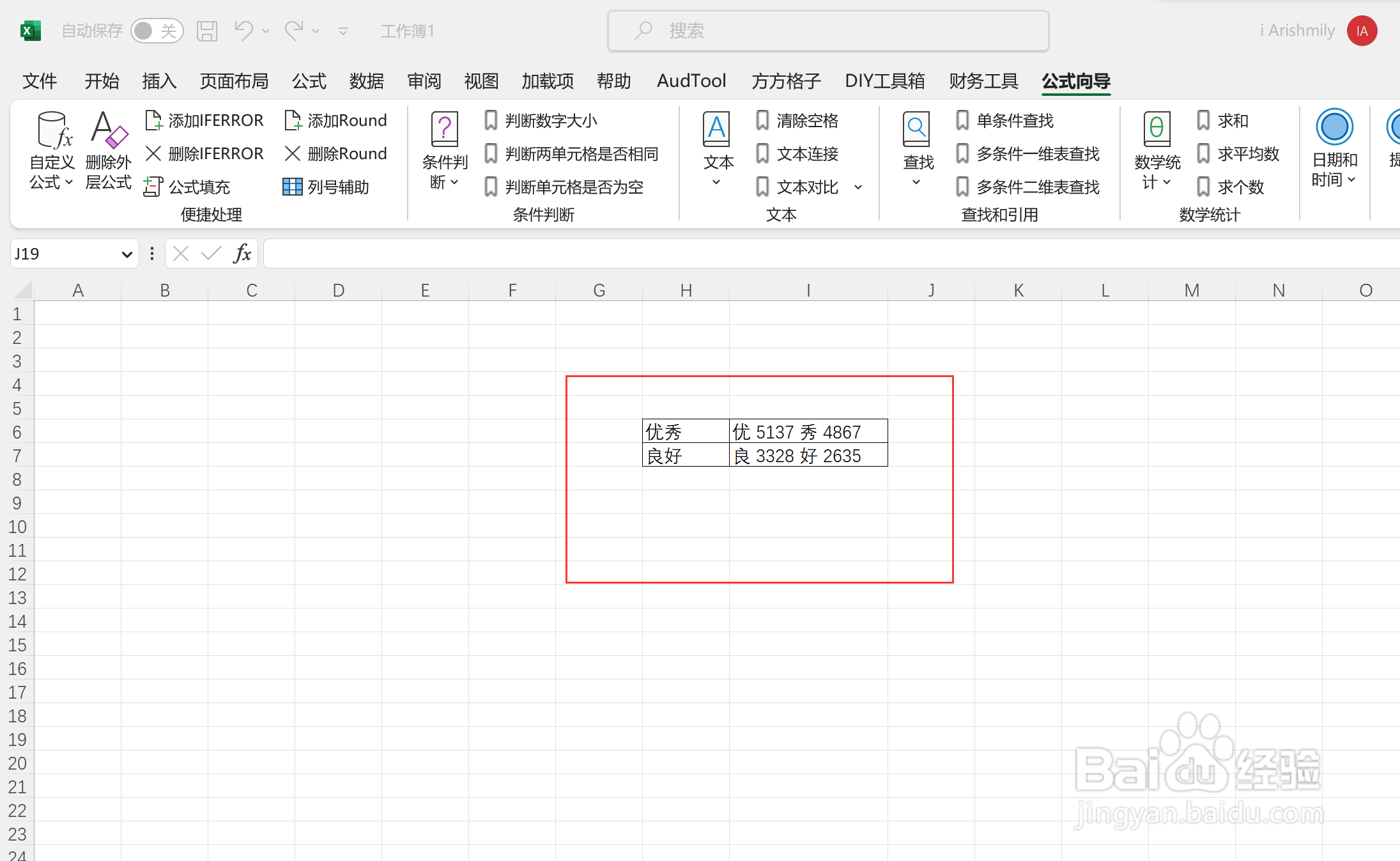The width and height of the screenshot is (1400, 861).
Task: Click into the formula bar
Action: coord(831,254)
